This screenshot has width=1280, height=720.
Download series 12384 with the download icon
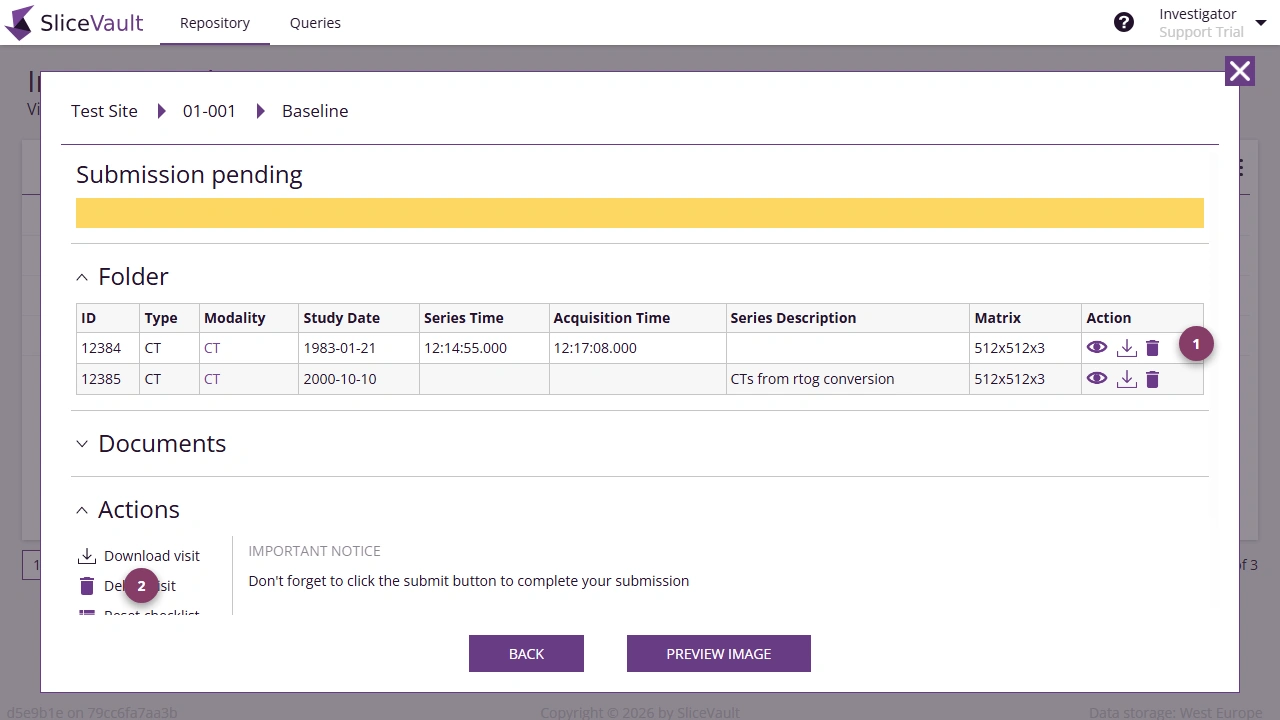(x=1127, y=348)
